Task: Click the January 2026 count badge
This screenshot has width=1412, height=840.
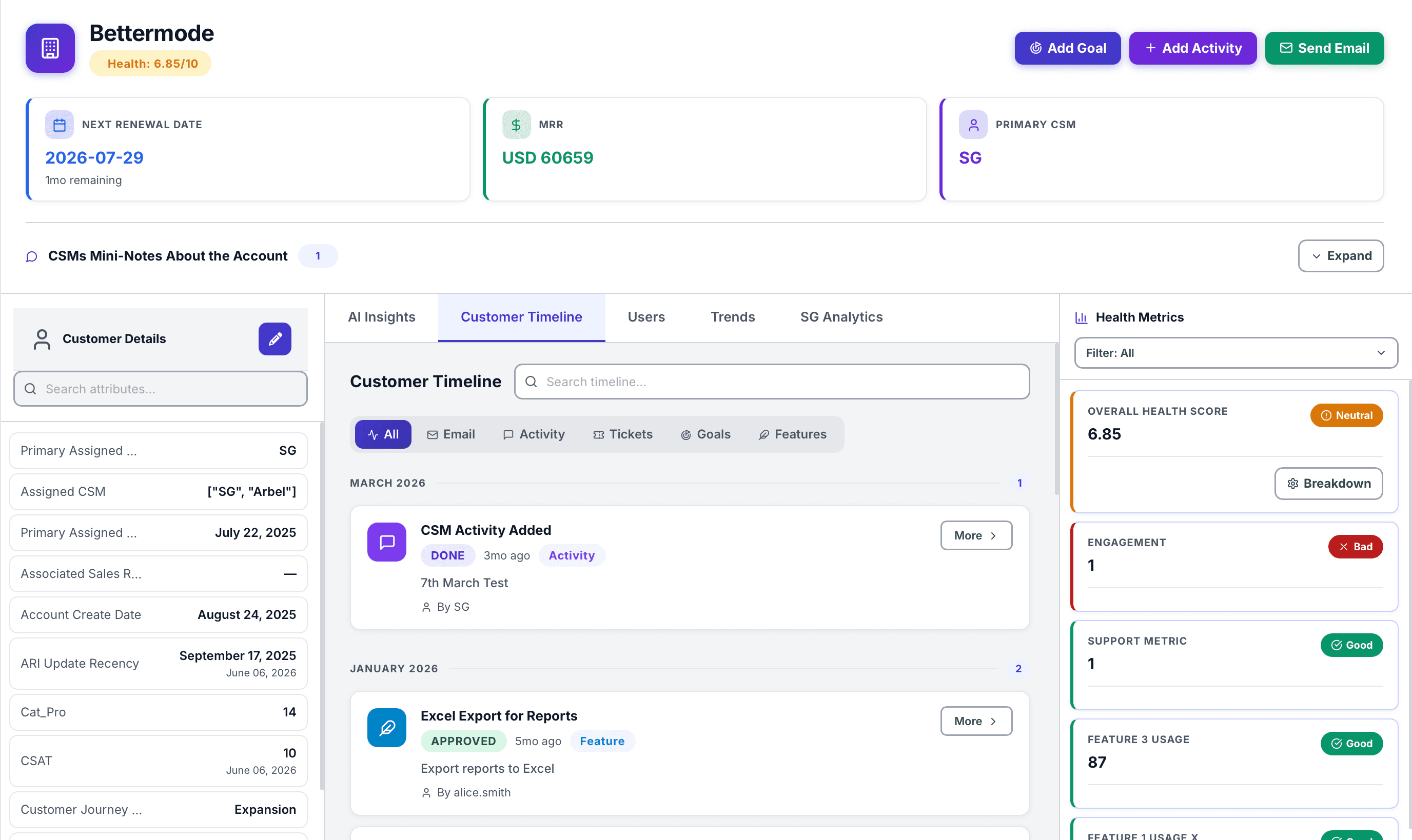Action: [x=1018, y=669]
